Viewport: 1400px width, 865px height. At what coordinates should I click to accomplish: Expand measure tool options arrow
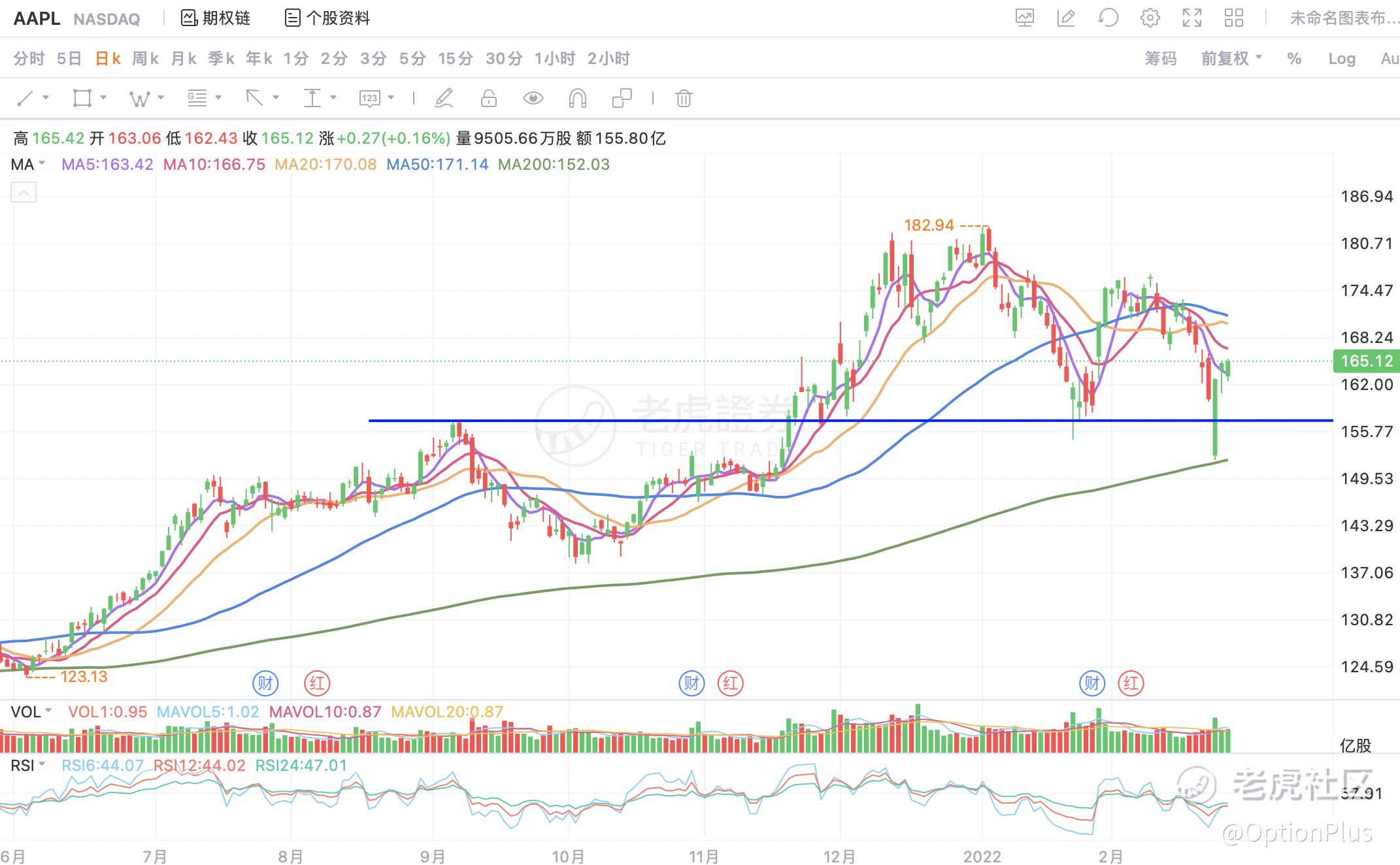tap(333, 98)
